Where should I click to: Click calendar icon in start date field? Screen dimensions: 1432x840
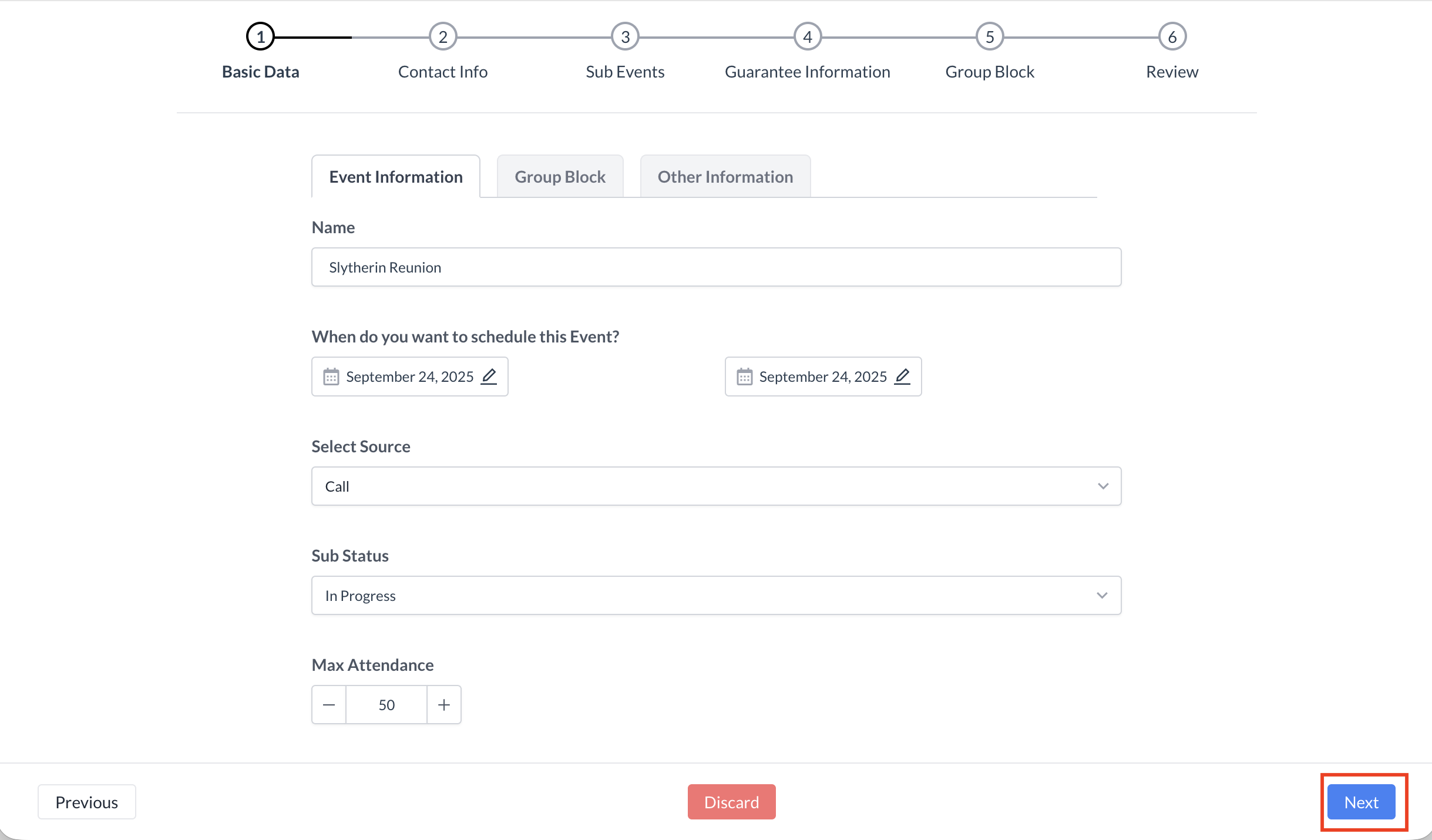click(x=331, y=377)
